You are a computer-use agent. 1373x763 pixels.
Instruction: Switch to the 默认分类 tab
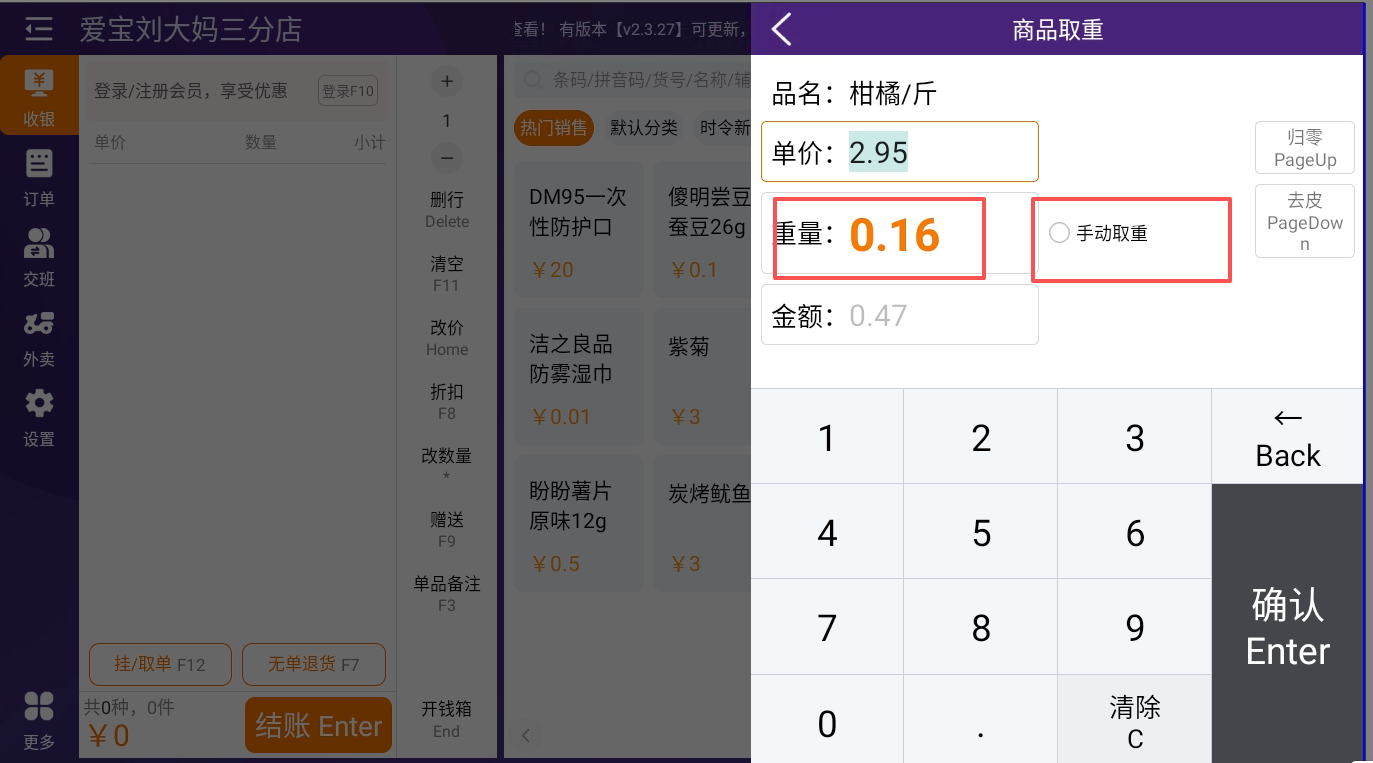(x=644, y=127)
